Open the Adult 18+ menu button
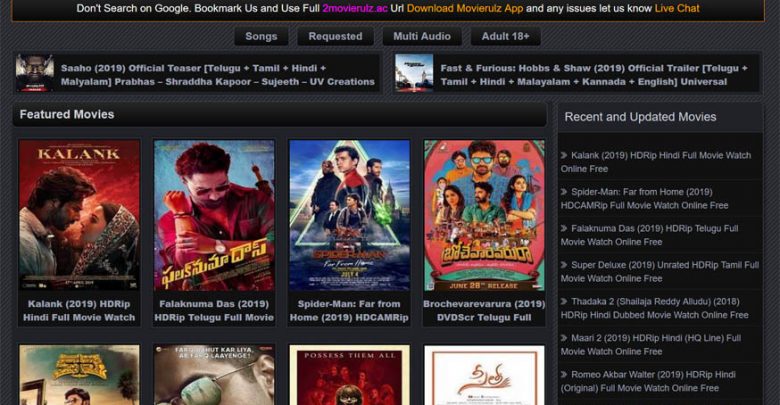Image resolution: width=780 pixels, height=405 pixels. [505, 36]
